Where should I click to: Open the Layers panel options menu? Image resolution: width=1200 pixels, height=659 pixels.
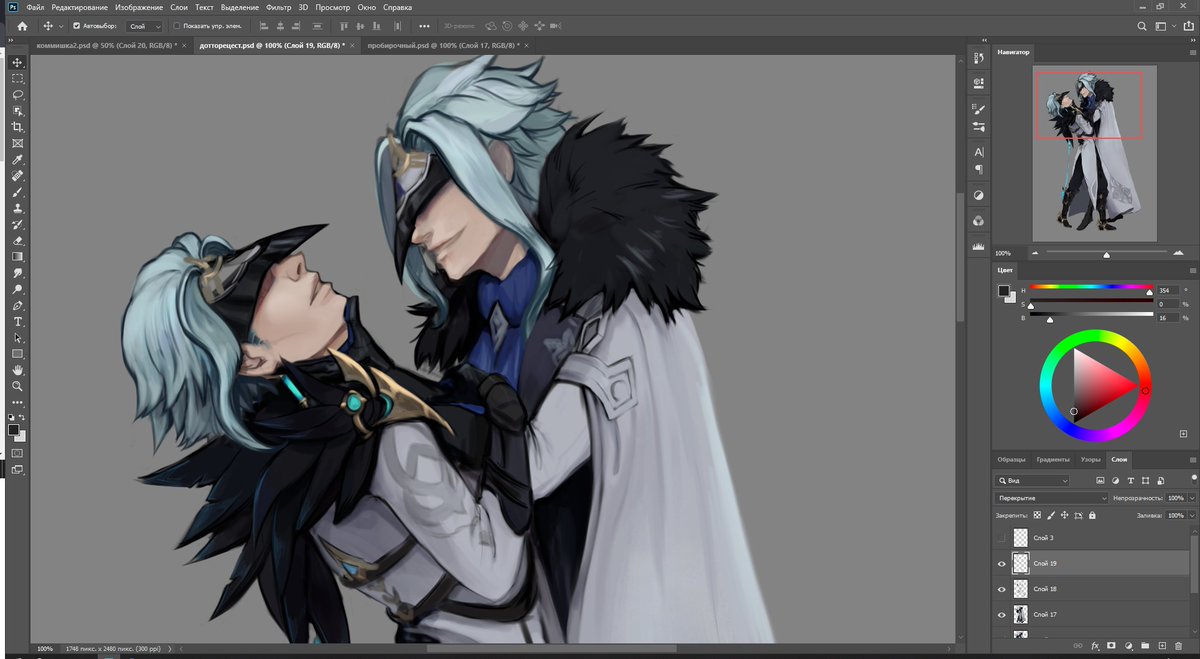pyautogui.click(x=1191, y=459)
